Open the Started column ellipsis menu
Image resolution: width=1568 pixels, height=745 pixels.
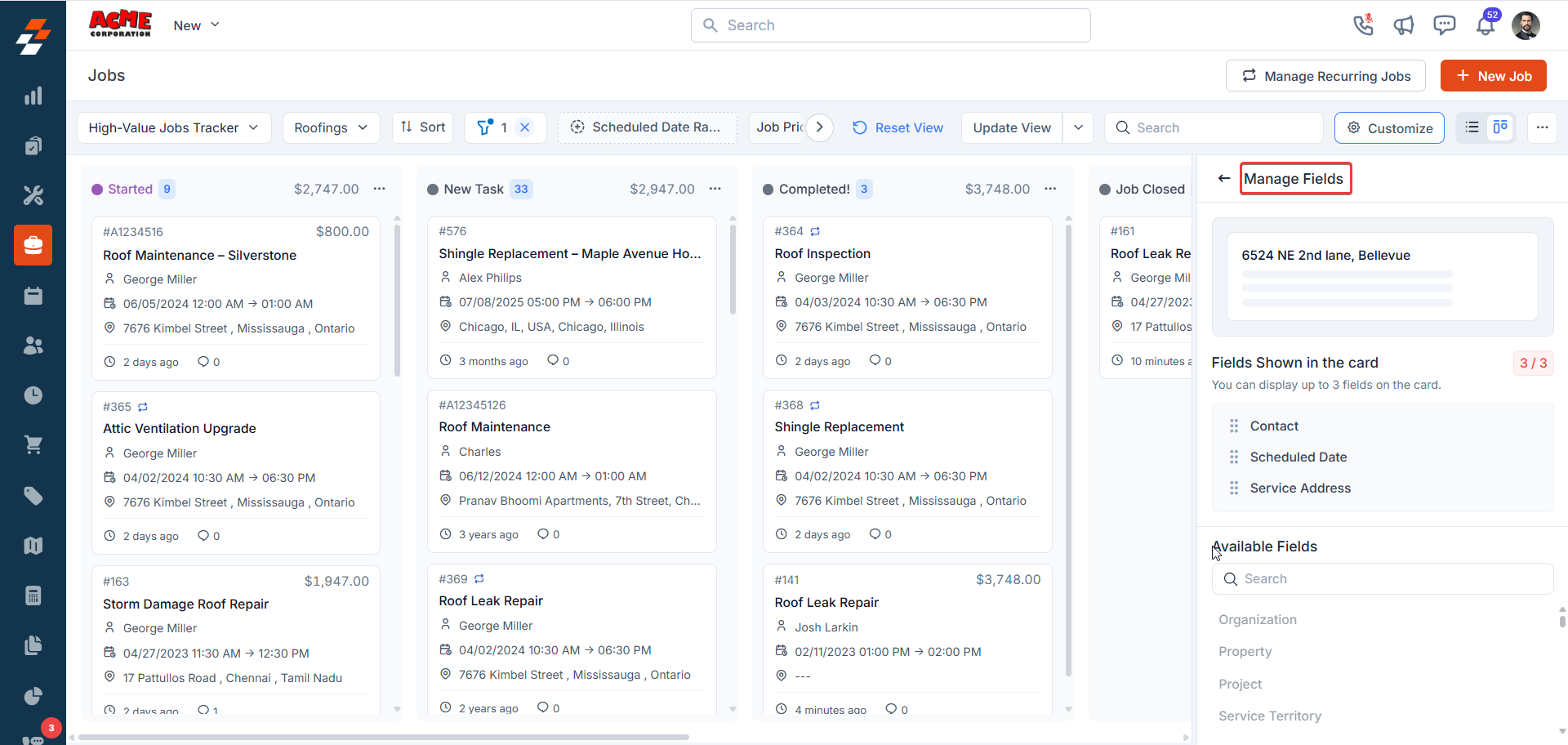point(380,189)
